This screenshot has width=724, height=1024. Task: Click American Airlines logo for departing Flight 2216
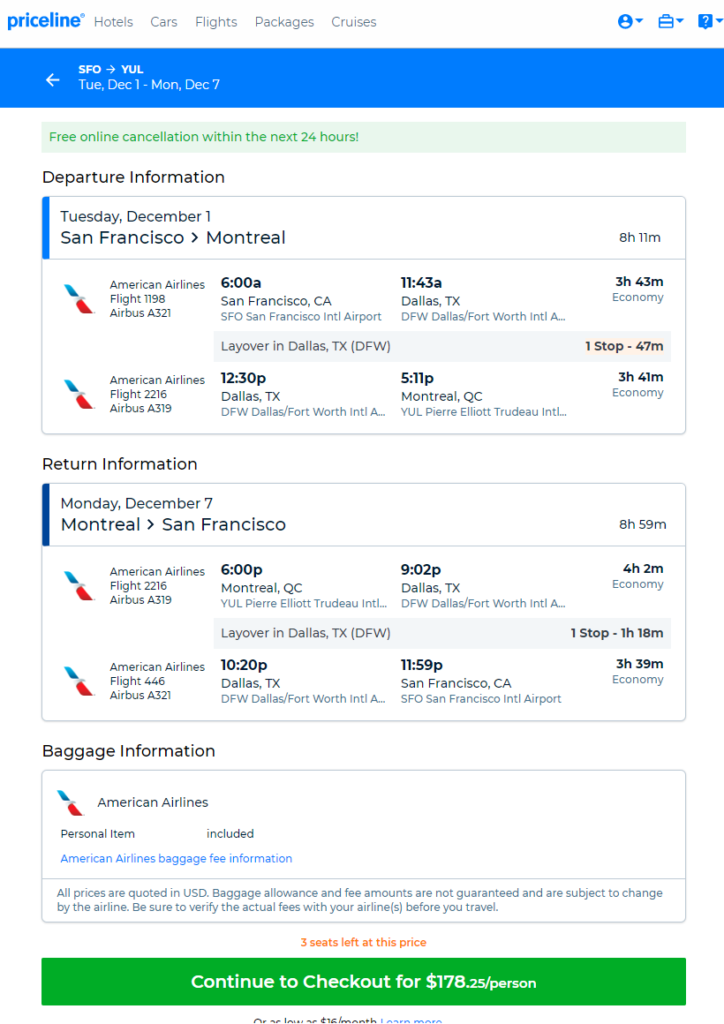(79, 394)
